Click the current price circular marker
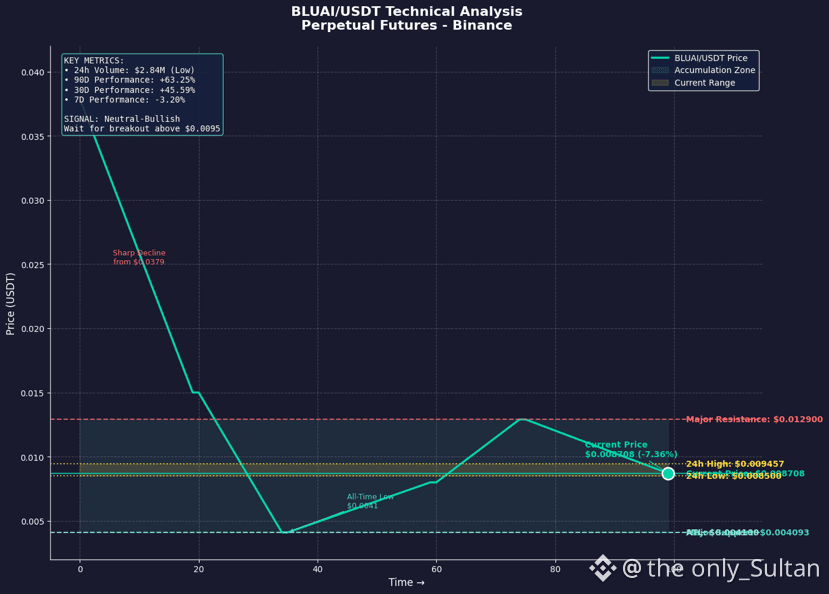 click(668, 474)
